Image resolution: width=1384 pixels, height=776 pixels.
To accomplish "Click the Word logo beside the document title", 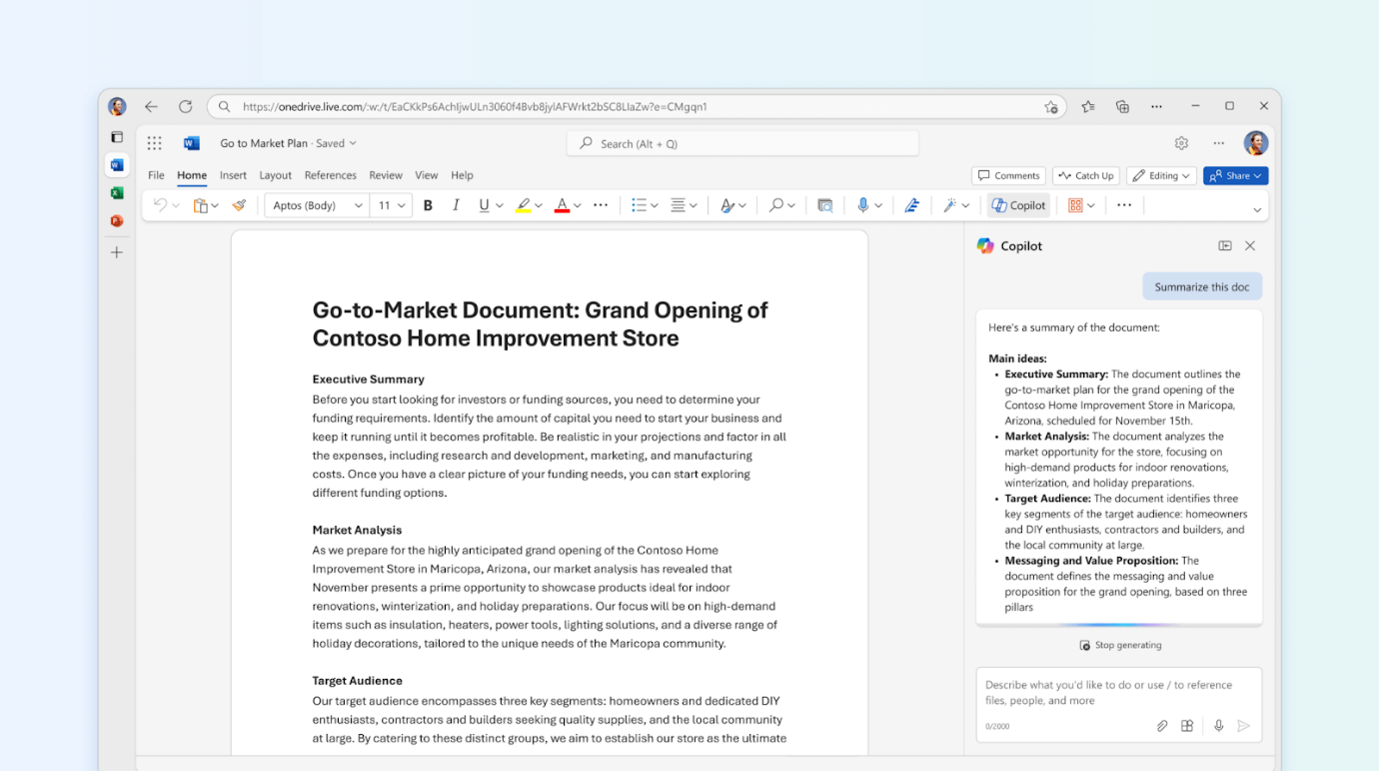I will tap(192, 144).
